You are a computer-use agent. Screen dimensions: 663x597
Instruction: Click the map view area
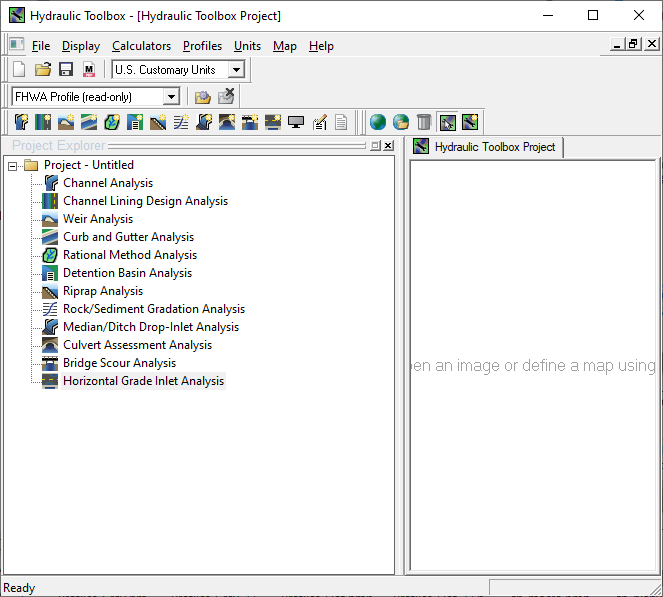[533, 365]
